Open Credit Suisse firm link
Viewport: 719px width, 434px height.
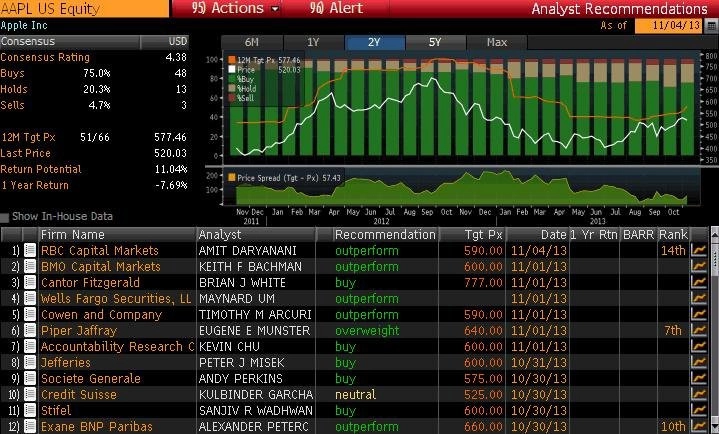pyautogui.click(x=79, y=395)
